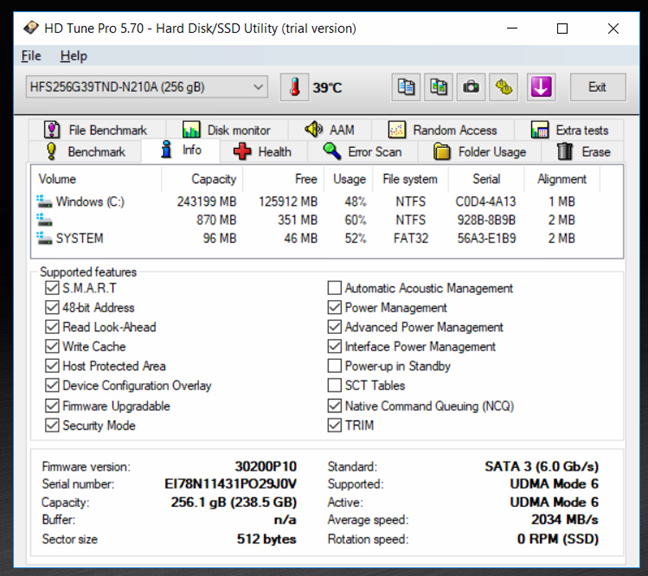Toggle Native Command Queuing (NCQ) checkbox

pos(334,405)
